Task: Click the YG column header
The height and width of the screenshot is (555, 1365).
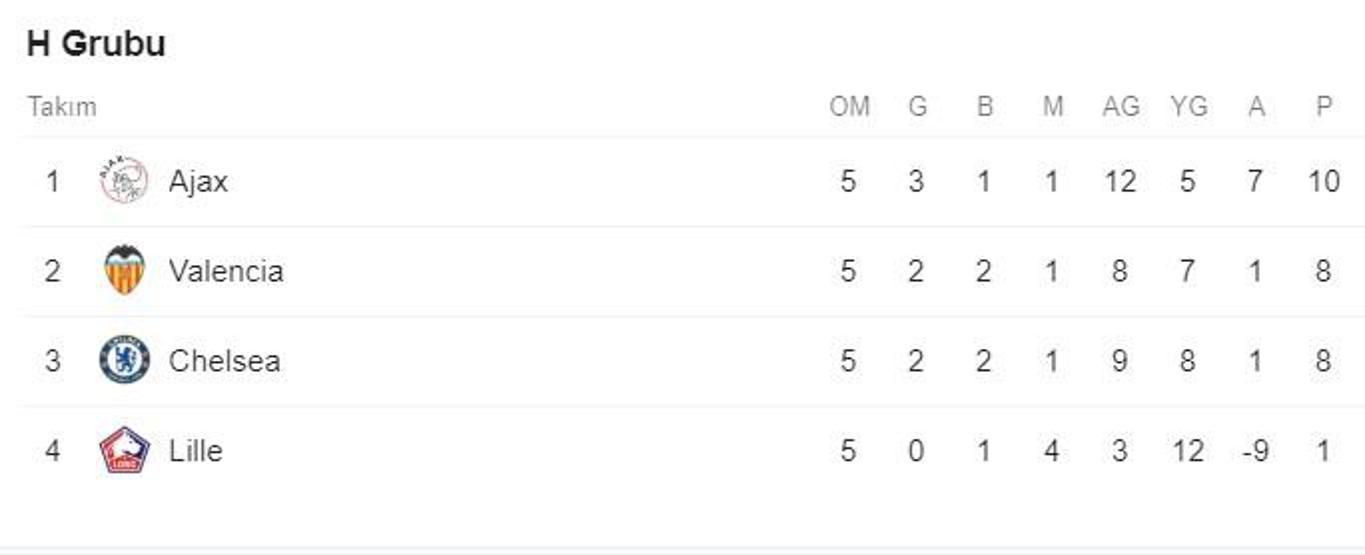Action: point(1188,107)
